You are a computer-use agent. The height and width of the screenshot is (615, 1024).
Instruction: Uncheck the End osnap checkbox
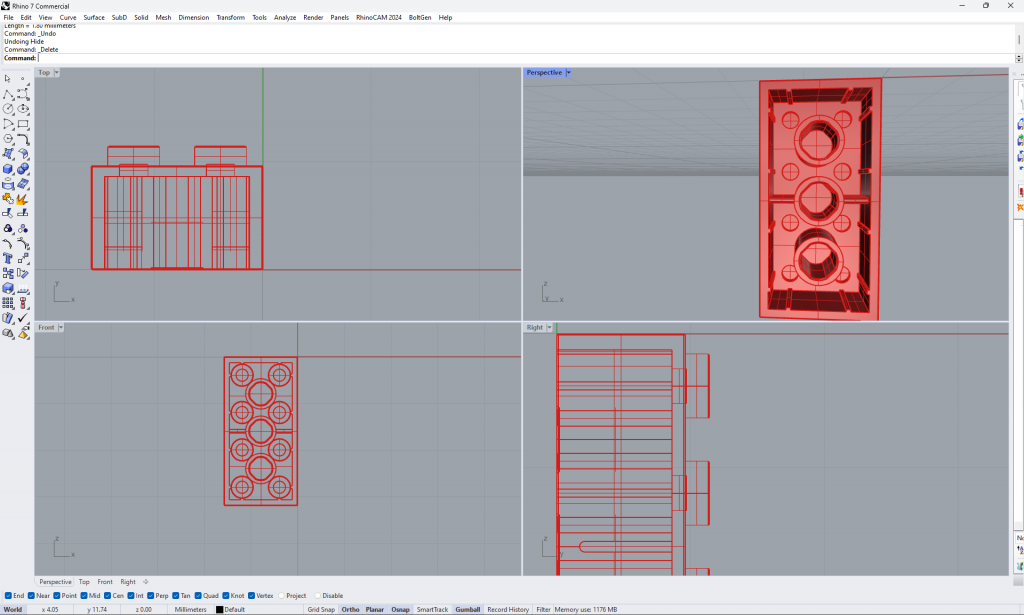pyautogui.click(x=8, y=596)
